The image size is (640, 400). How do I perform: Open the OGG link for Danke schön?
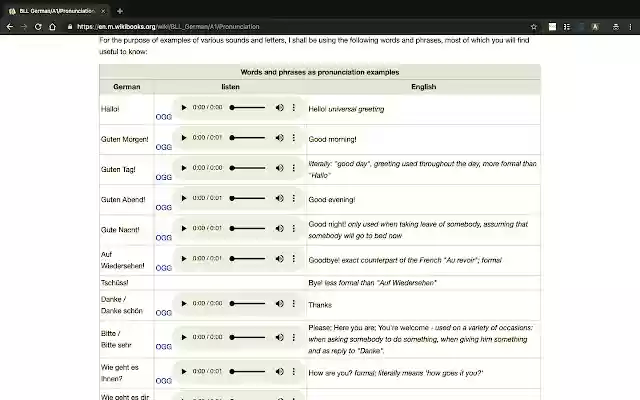coord(164,313)
